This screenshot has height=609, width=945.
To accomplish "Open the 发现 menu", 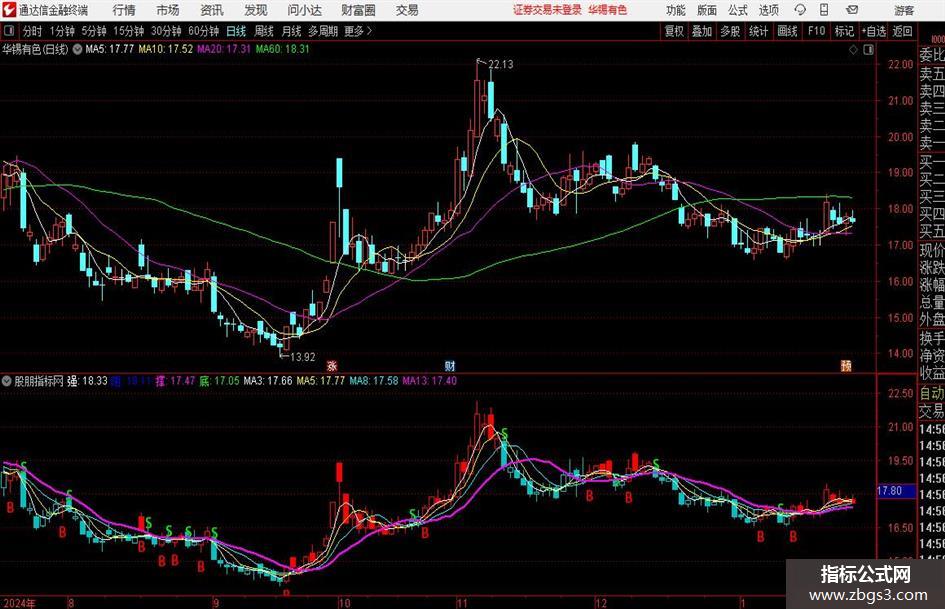I will (256, 10).
